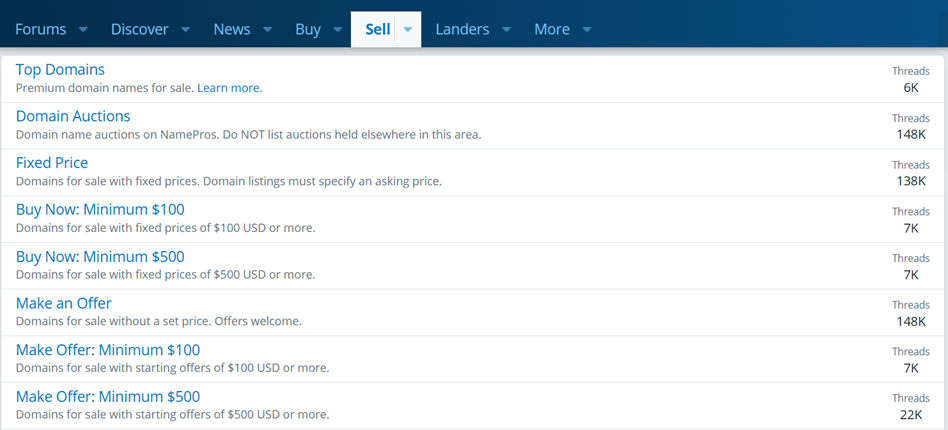Click 'Premium domain names for sale.' description
This screenshot has width=948, height=430.
(x=105, y=88)
